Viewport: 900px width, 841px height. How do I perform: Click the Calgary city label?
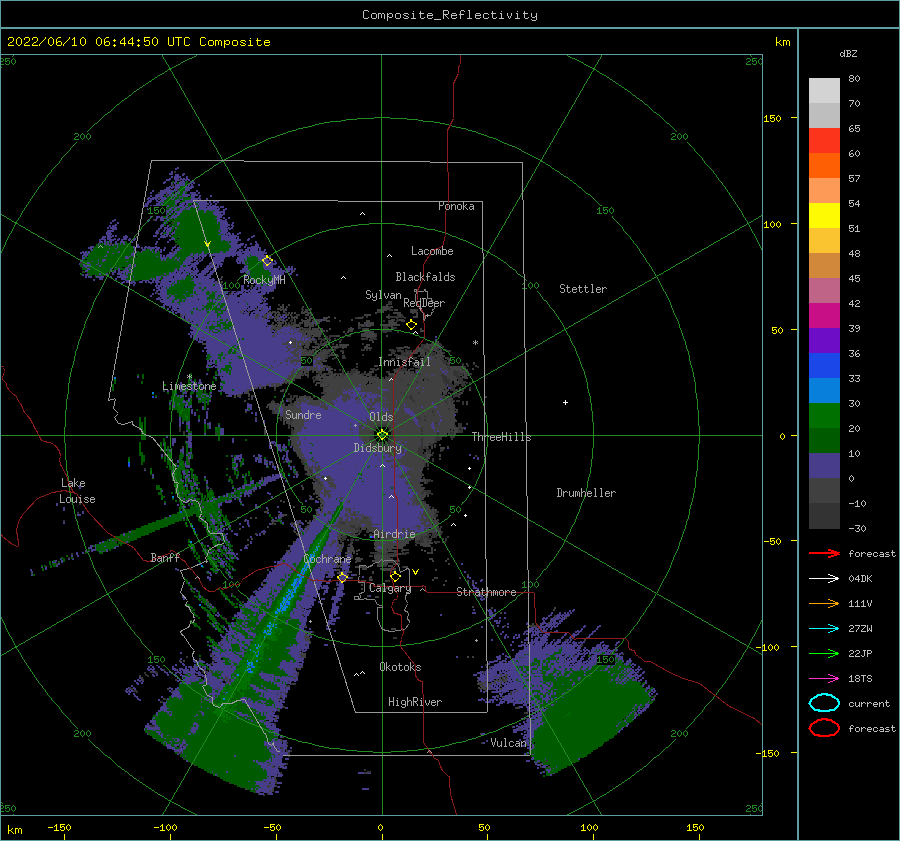click(x=390, y=588)
